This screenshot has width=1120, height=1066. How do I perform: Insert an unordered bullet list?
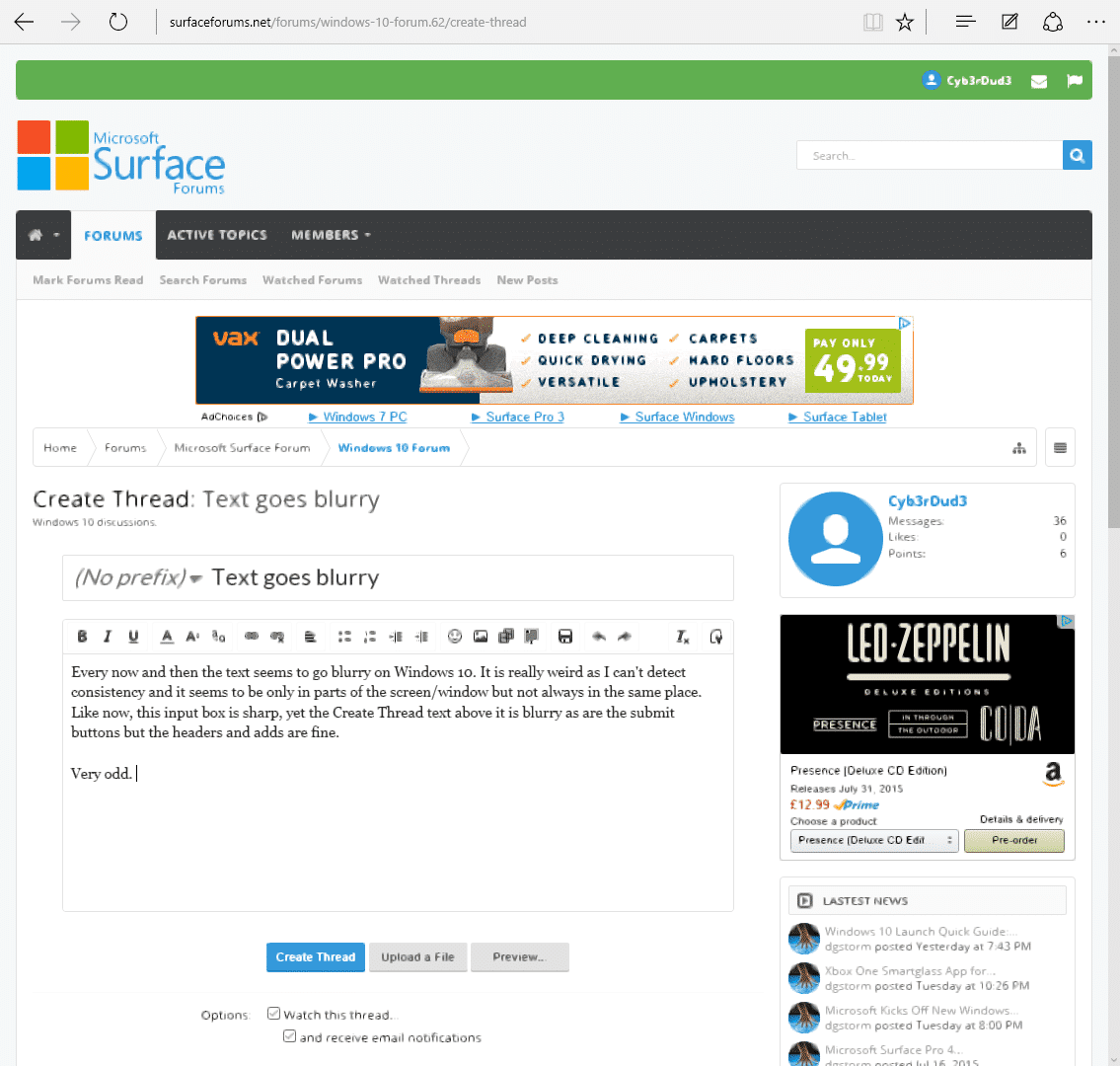point(344,636)
